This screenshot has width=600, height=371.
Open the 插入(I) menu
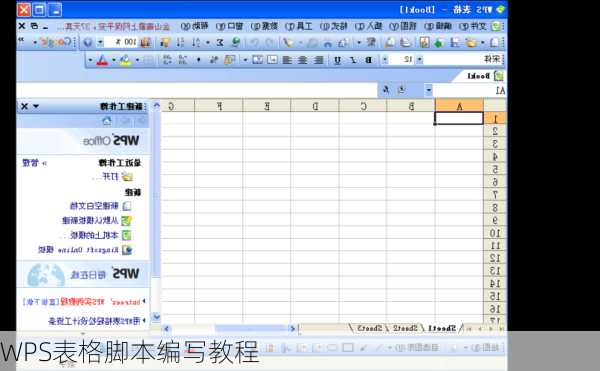(368, 26)
